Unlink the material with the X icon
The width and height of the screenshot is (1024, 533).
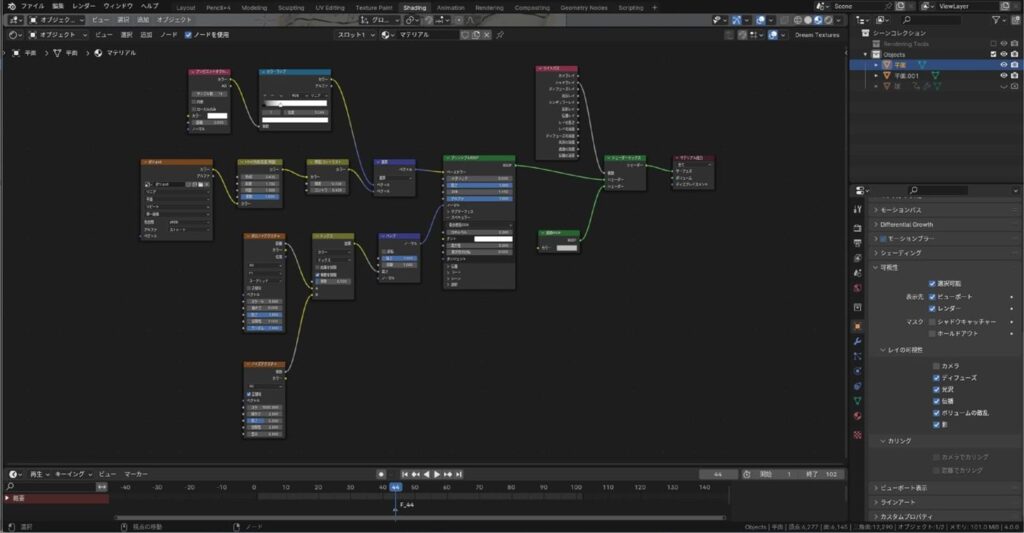[487, 35]
